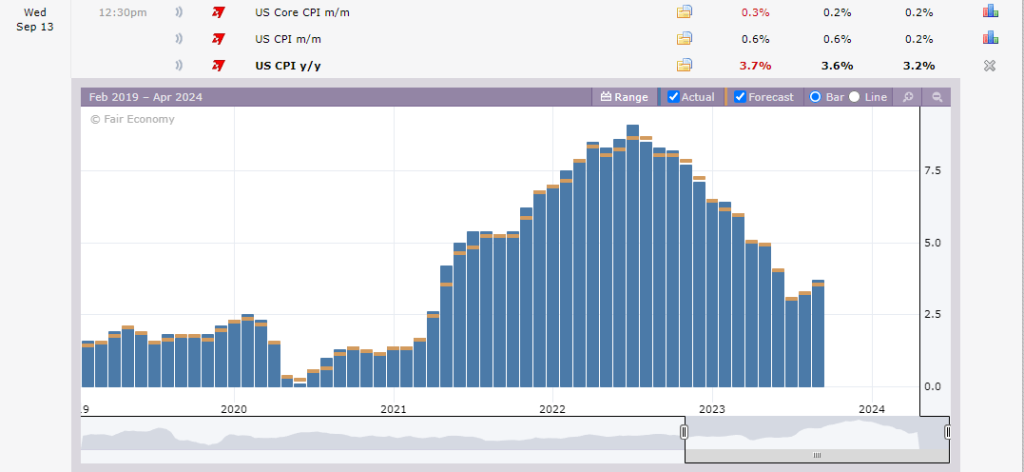
Task: Click forecast value 3.6%
Action: 837,66
